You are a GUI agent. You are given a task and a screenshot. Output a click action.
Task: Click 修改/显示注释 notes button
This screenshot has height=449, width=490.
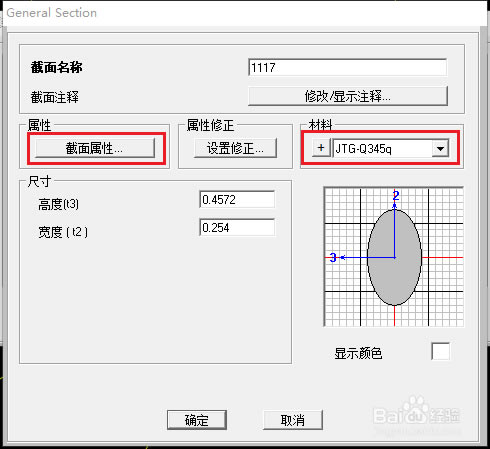(x=348, y=96)
